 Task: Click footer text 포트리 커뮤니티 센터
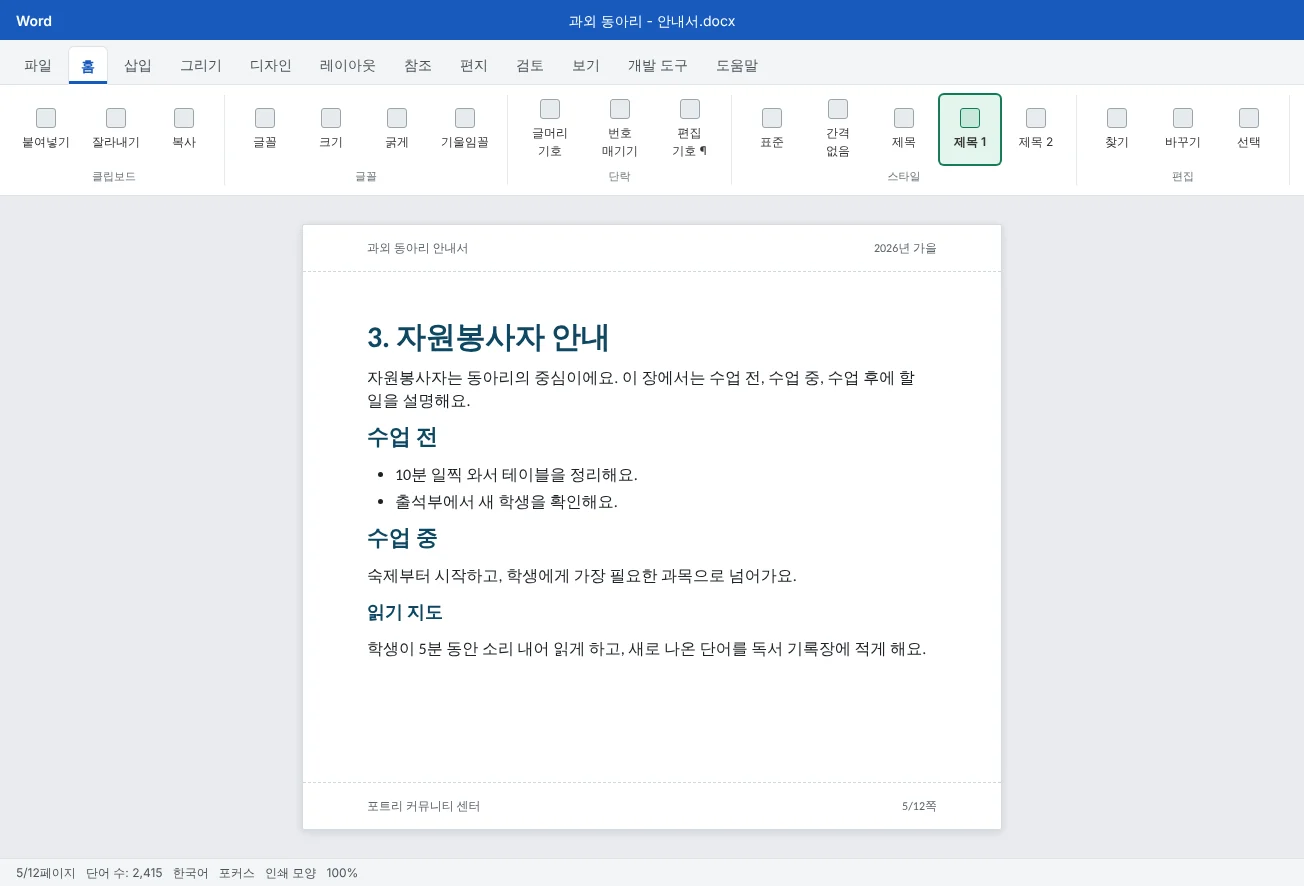424,806
